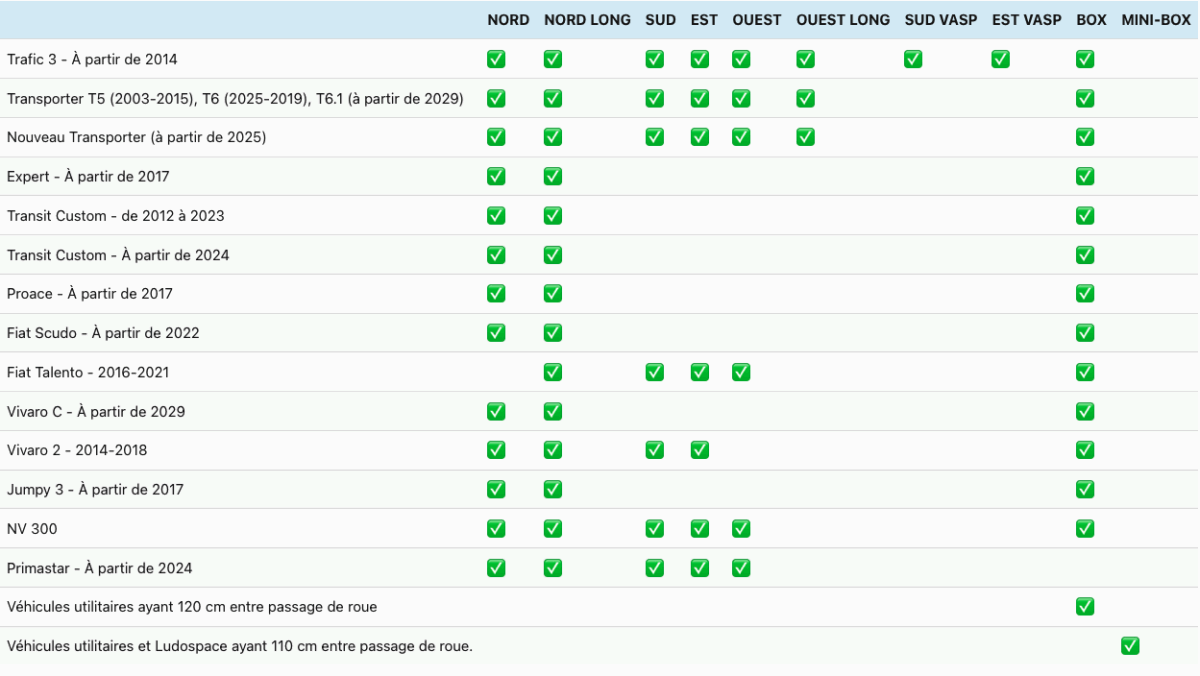Click NV 300 check mark under OUEST
This screenshot has width=1200, height=676.
pyautogui.click(x=741, y=528)
